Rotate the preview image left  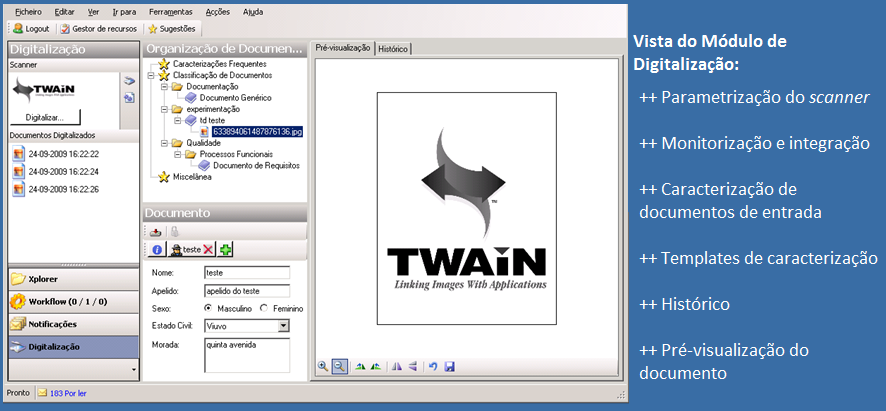click(x=361, y=366)
